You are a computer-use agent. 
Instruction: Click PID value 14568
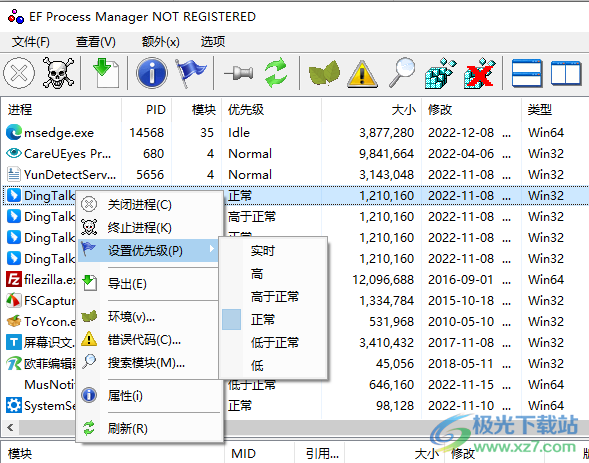(146, 133)
